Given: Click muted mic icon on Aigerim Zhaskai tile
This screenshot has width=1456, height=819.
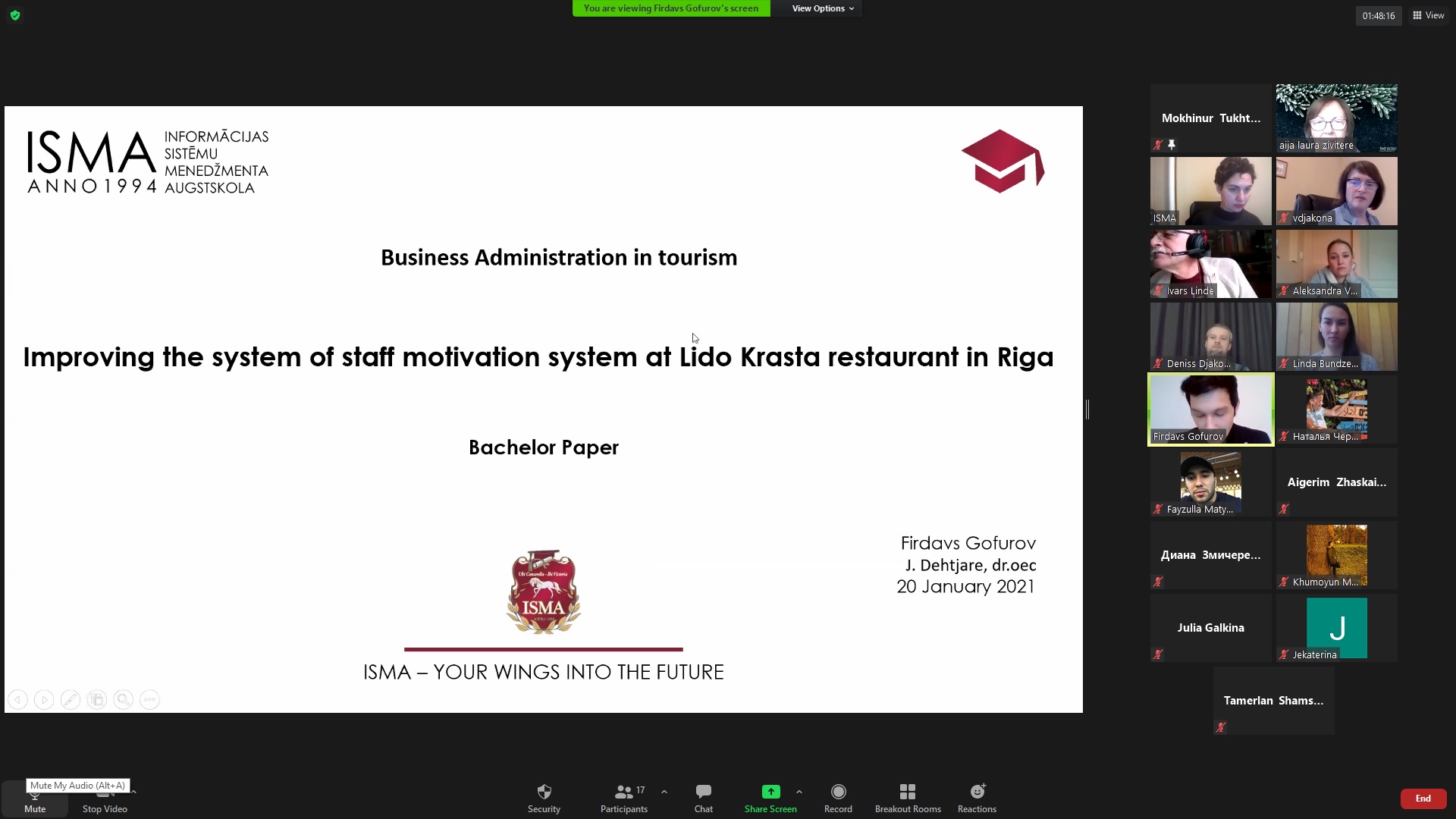Looking at the screenshot, I should [1284, 509].
